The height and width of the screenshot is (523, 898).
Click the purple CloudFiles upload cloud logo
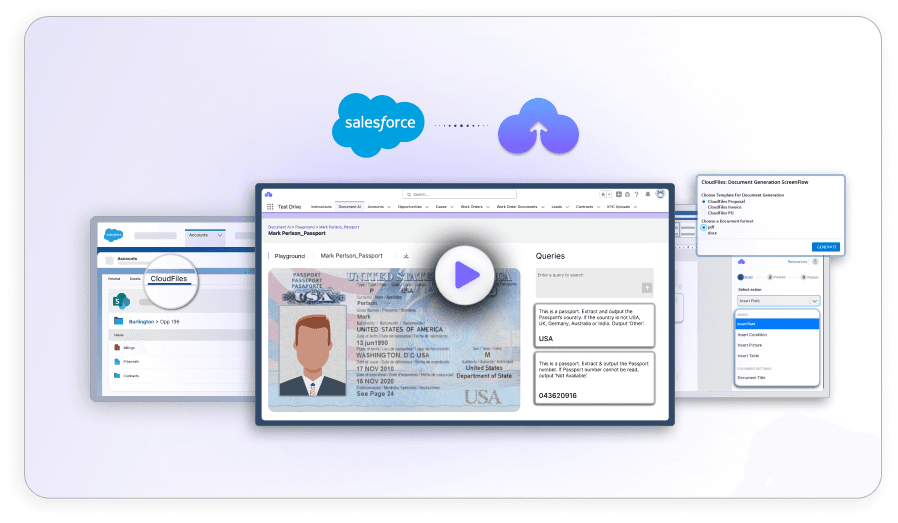[538, 127]
